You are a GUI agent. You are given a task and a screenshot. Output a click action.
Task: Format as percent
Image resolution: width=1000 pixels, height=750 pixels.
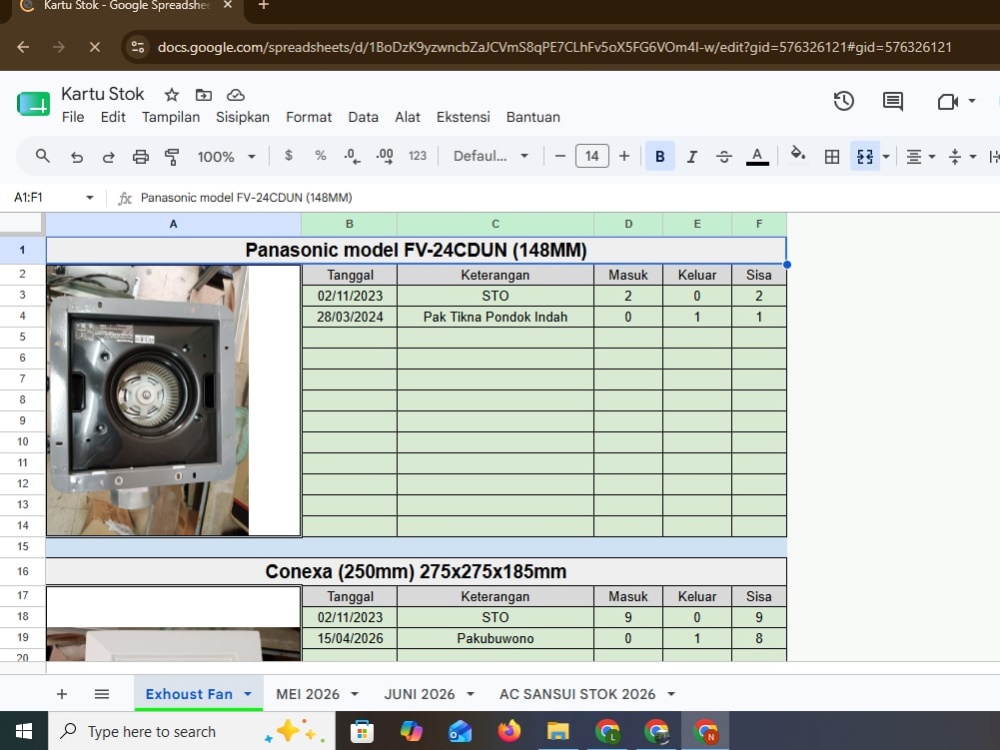click(x=320, y=156)
